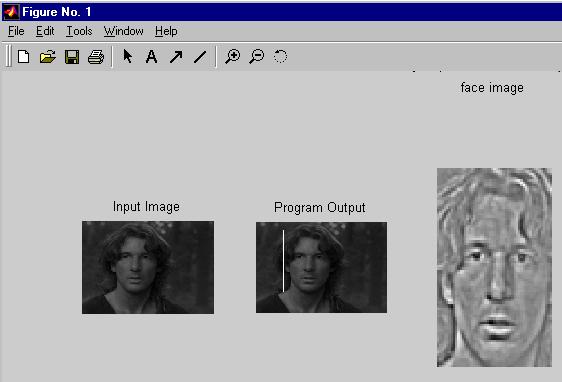Click the Program Output picture

pos(322,267)
